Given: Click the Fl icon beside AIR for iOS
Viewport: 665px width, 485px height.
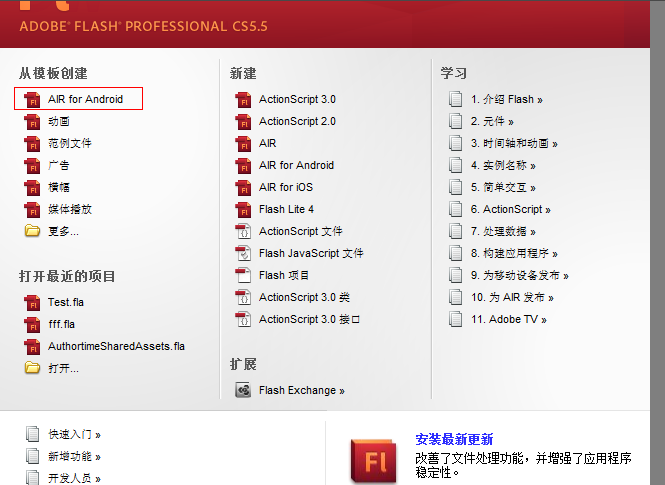Looking at the screenshot, I should (x=243, y=187).
